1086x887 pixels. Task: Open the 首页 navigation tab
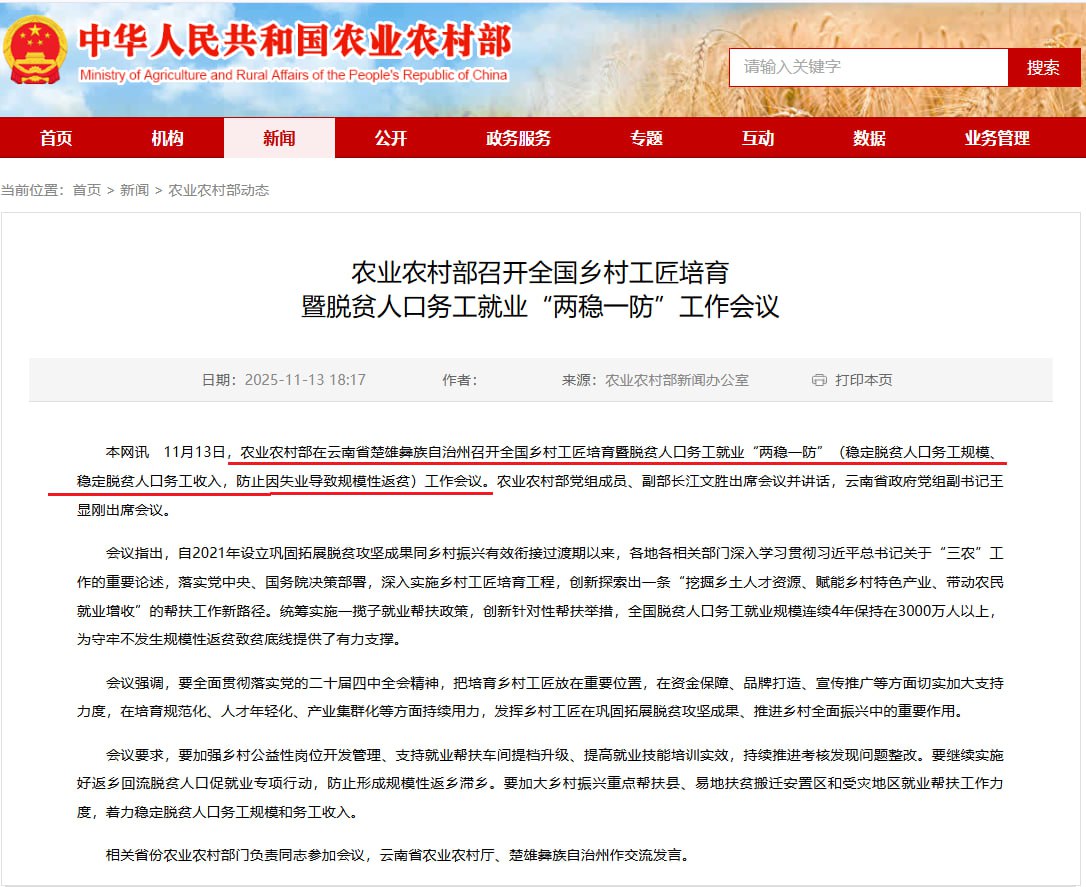[x=56, y=139]
